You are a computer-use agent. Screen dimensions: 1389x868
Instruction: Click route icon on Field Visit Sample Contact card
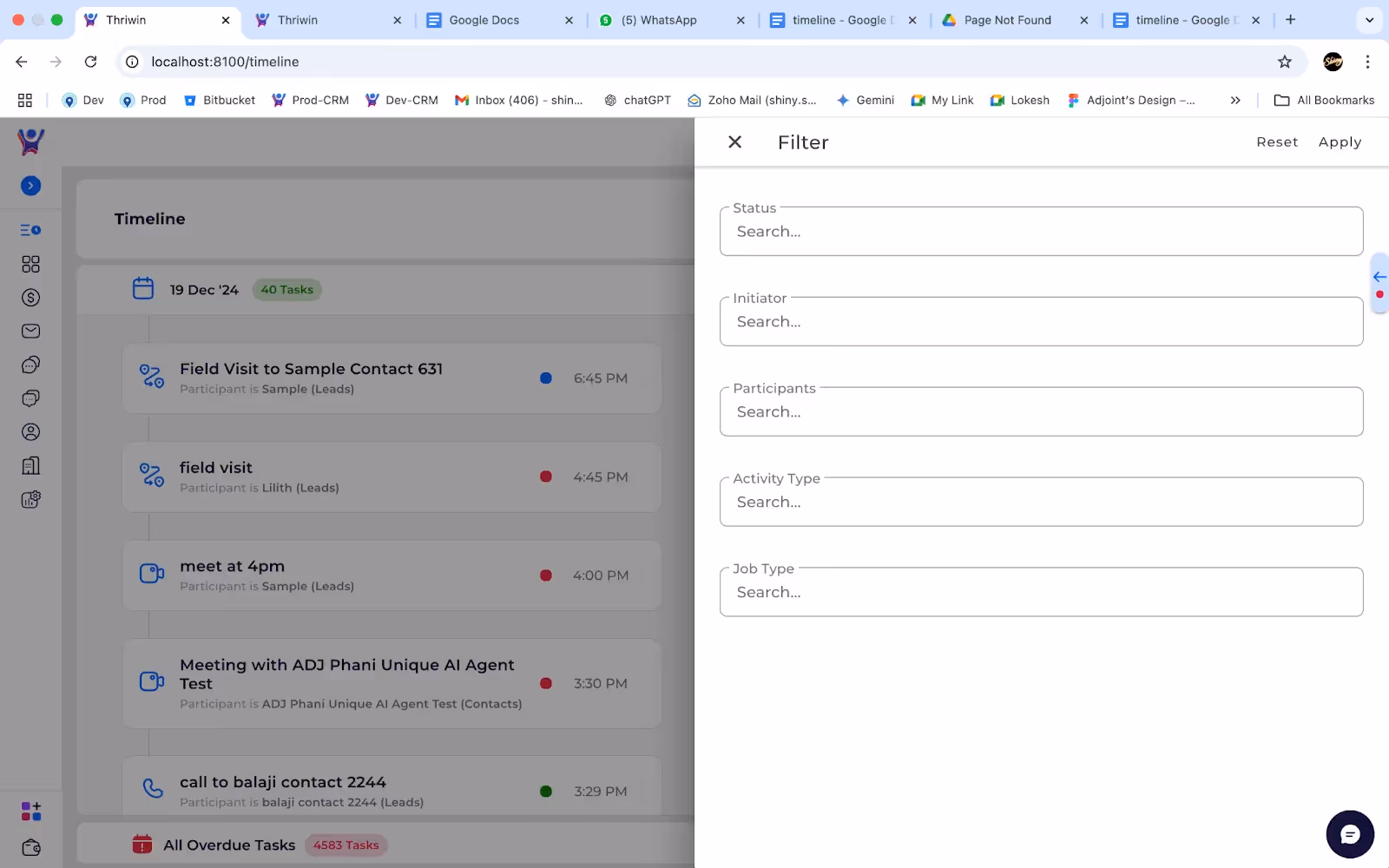click(152, 376)
